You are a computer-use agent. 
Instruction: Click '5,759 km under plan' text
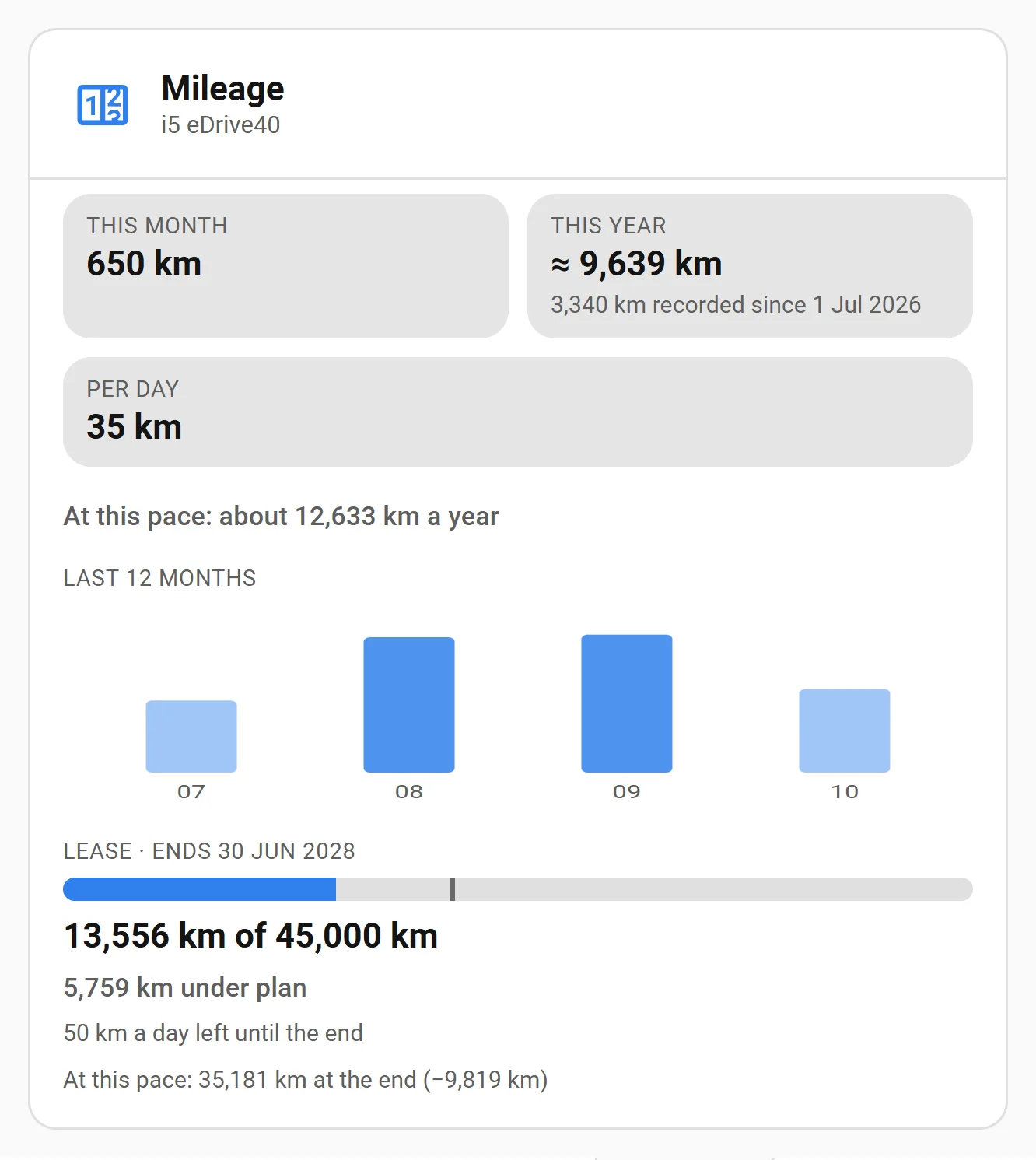tap(185, 988)
